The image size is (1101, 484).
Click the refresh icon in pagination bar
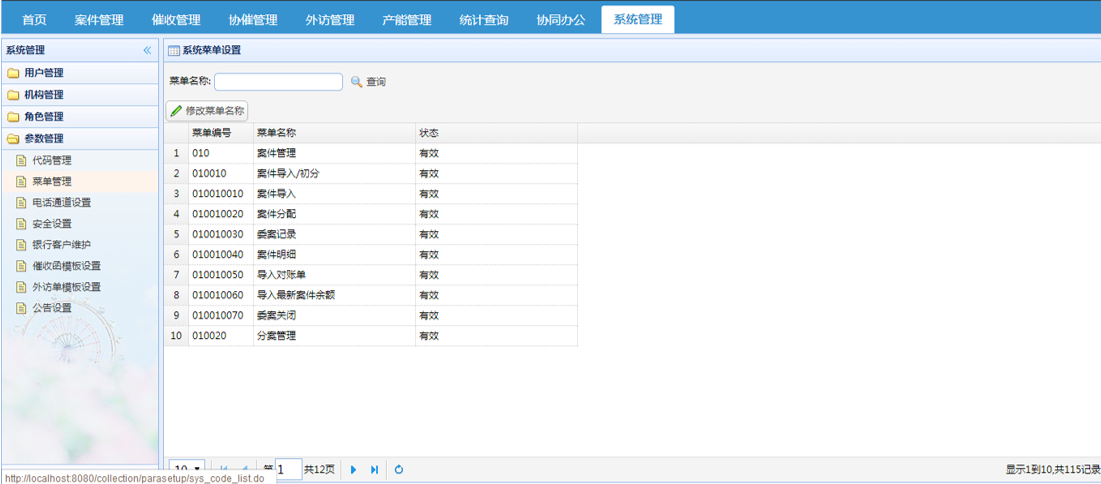(x=399, y=469)
